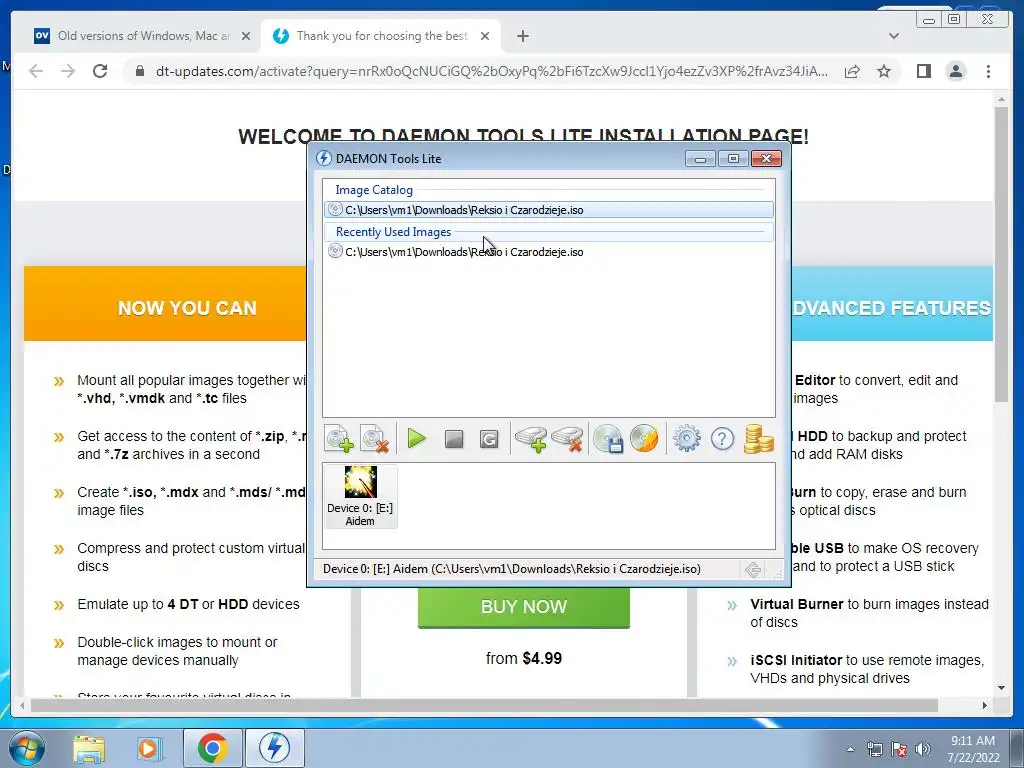Click the status bar device path text
Viewport: 1024px width, 768px height.
[511, 569]
